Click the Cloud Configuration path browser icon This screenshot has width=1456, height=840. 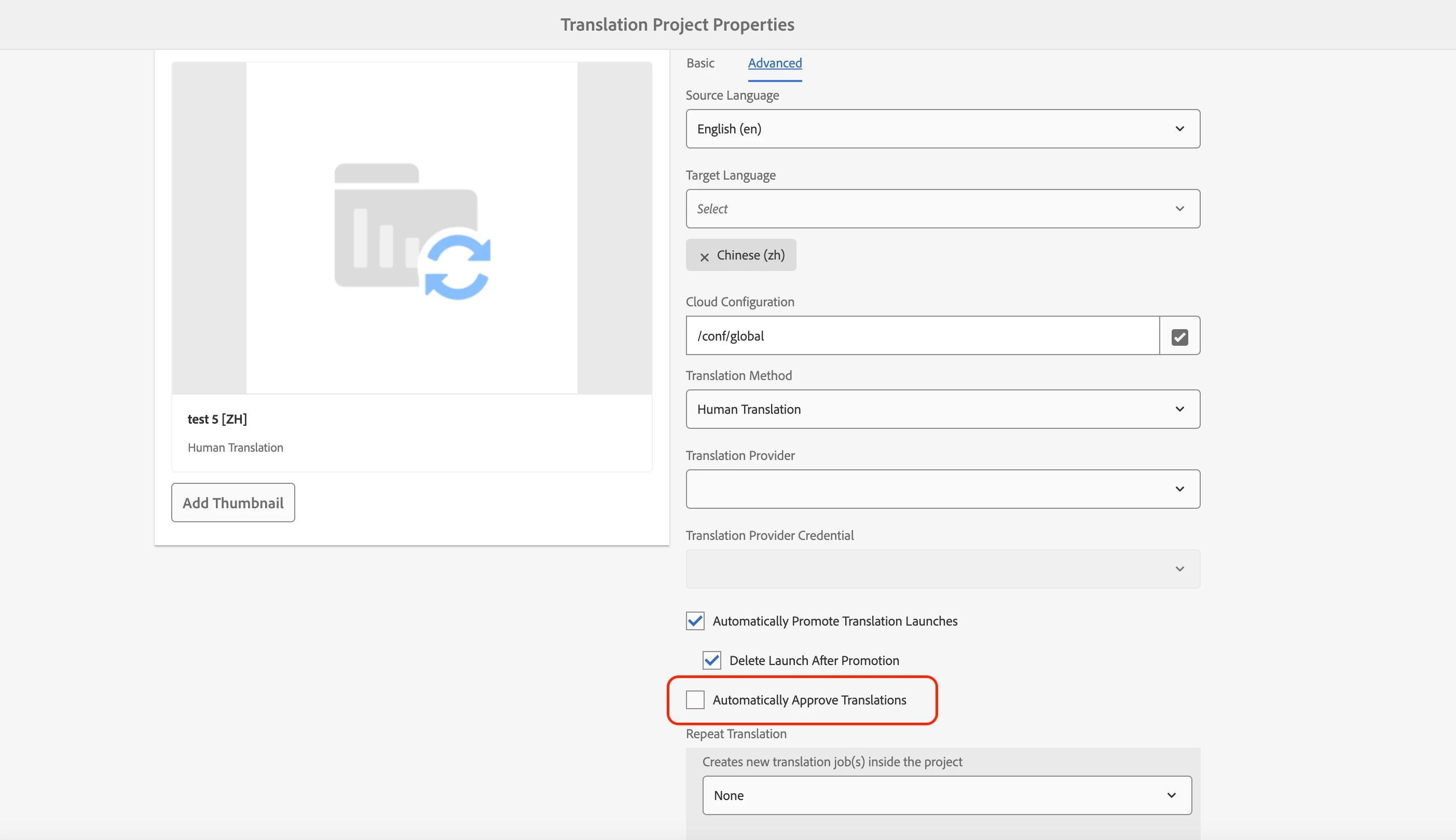pyautogui.click(x=1179, y=336)
